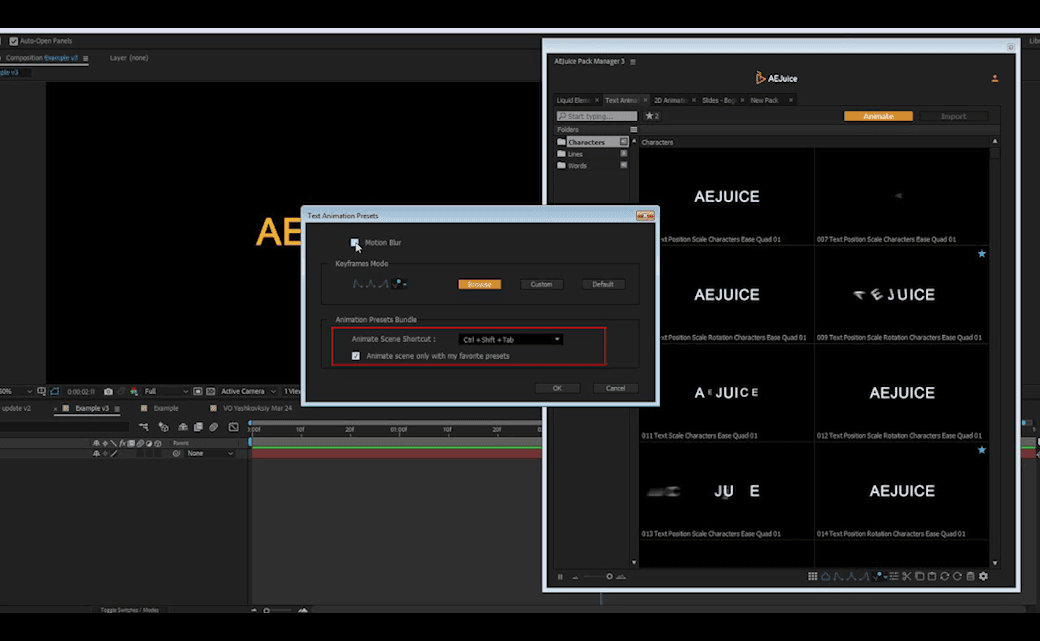Click the small thumbnails mountain icon
Viewport: 1040px width, 641px height.
[x=575, y=577]
